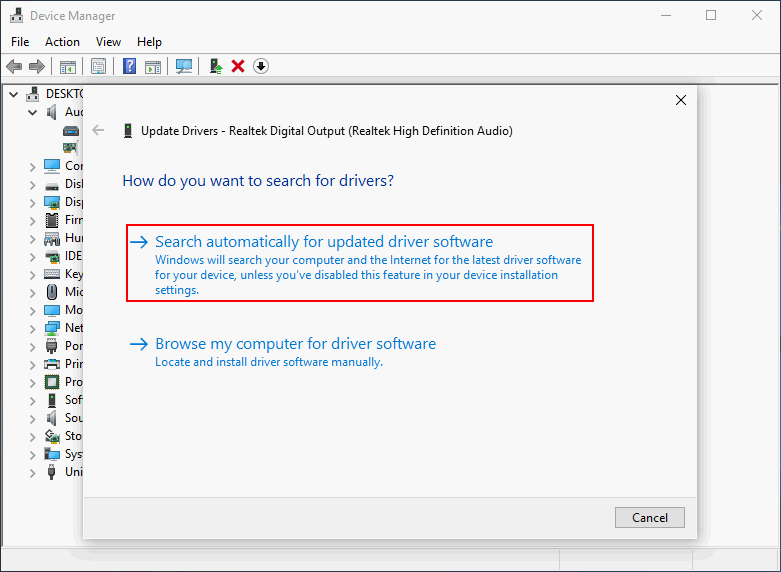Select the Human Interface Devices category icon
The height and width of the screenshot is (572, 781).
[52, 239]
